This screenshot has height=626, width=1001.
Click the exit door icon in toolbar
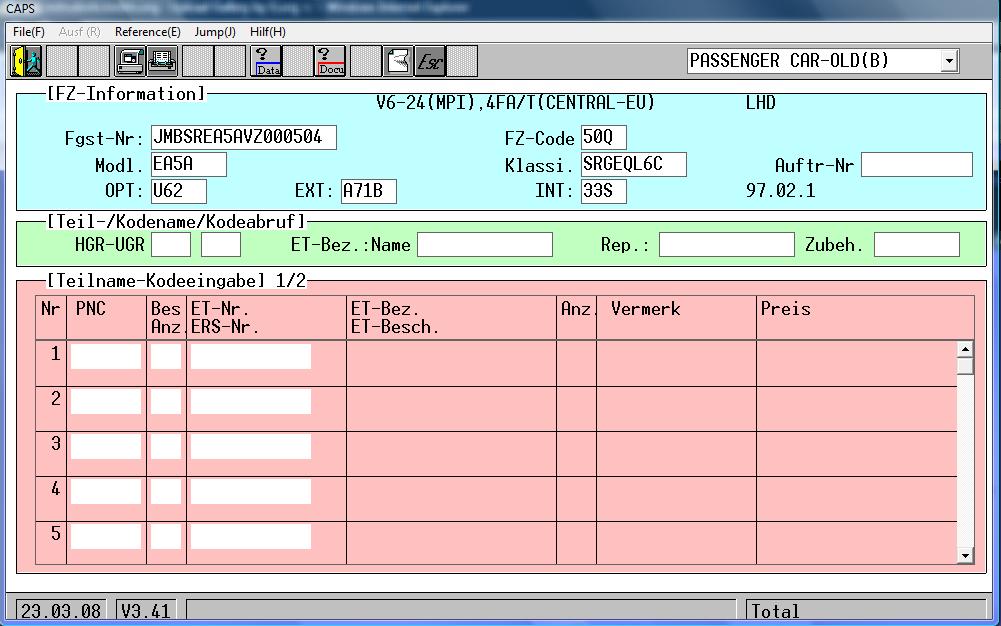coord(25,62)
